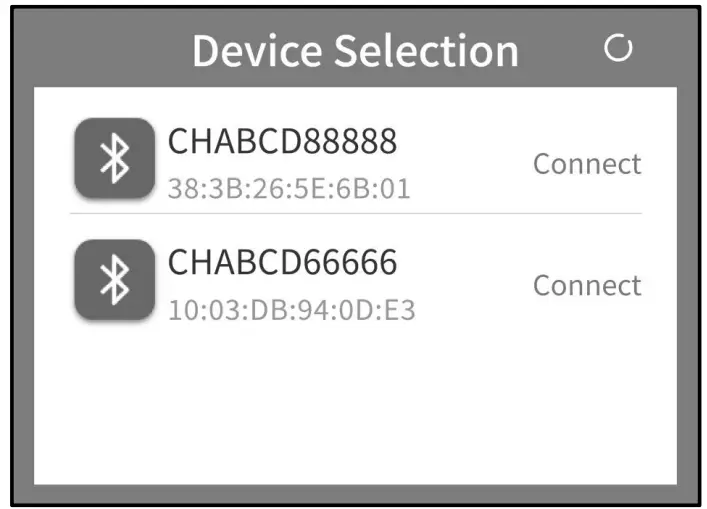This screenshot has width=707, height=509.
Task: Click empty white area below device list
Action: pyautogui.click(x=355, y=410)
